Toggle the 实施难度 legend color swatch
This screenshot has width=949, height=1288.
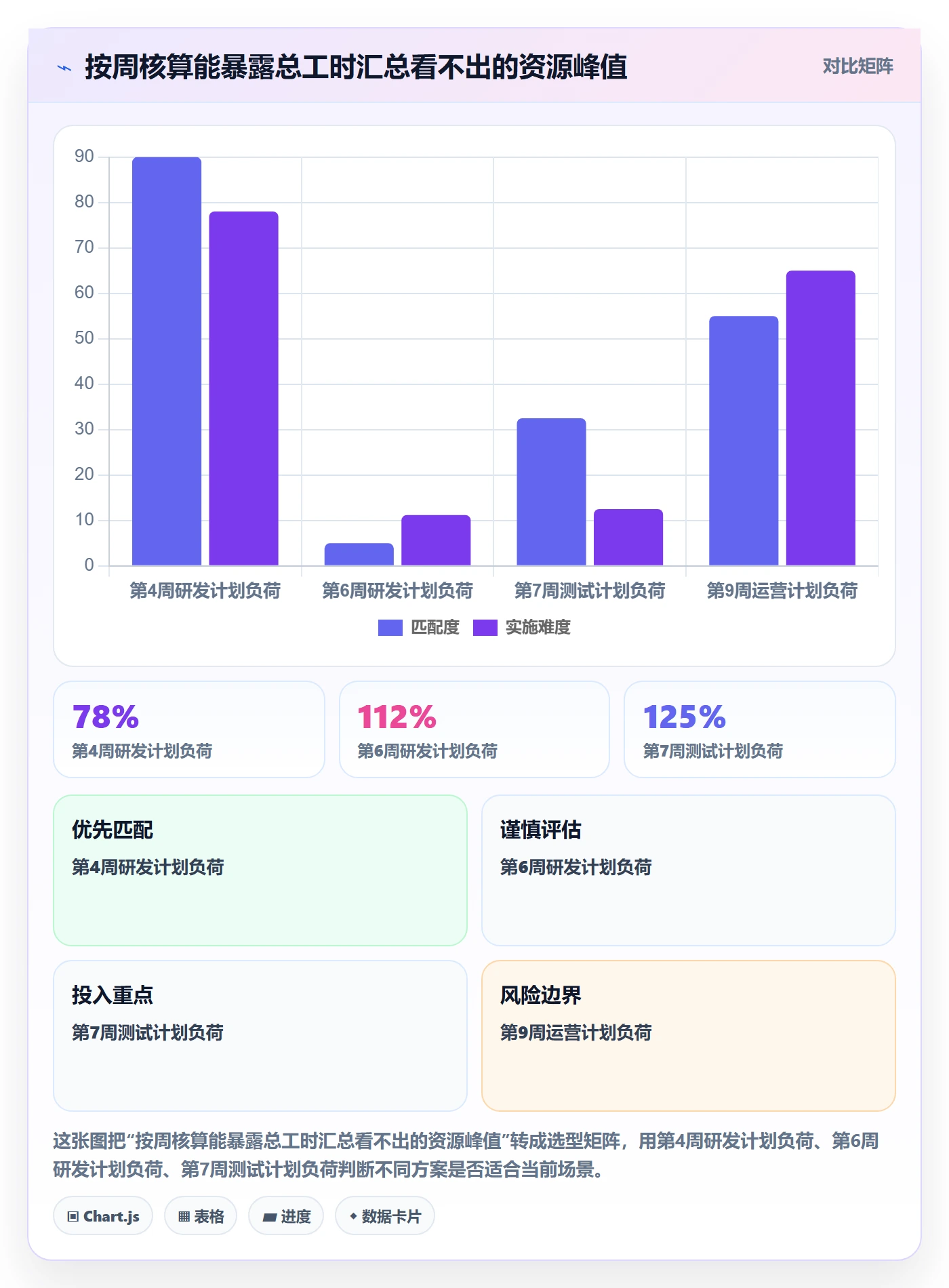pos(485,628)
